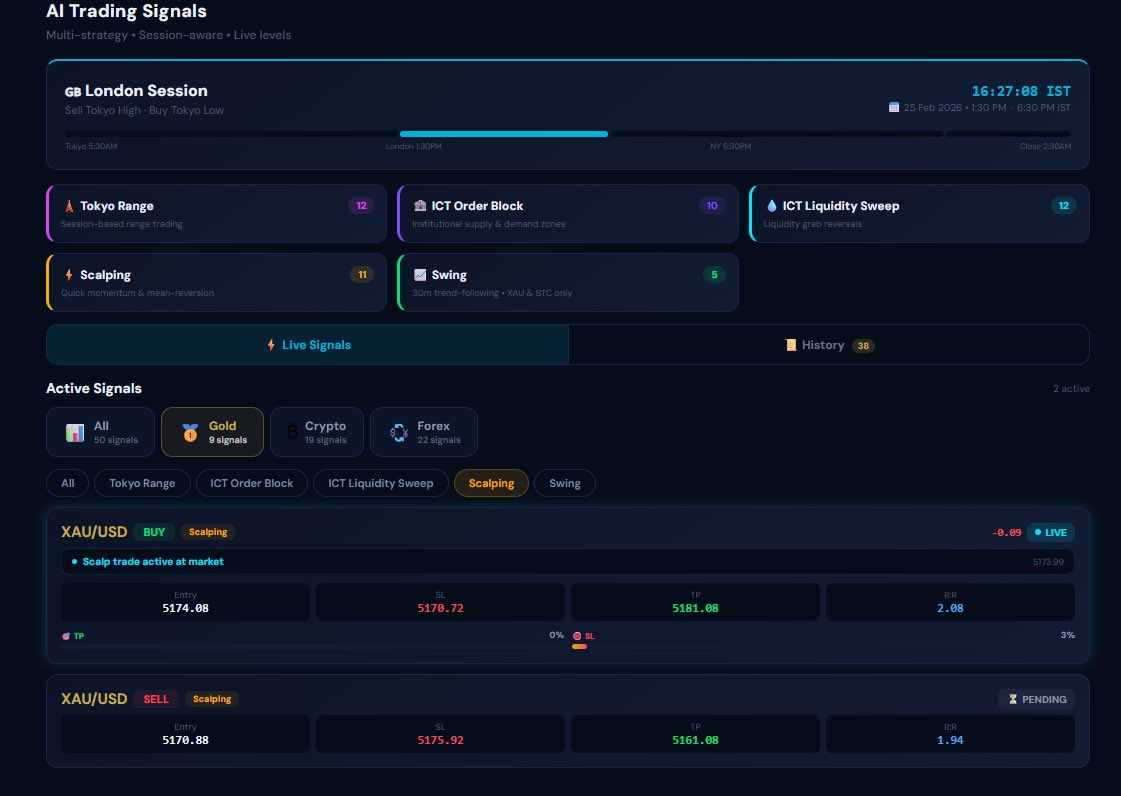The image size is (1121, 796).
Task: Select the Forex 22 signals asset filter
Action: point(424,432)
